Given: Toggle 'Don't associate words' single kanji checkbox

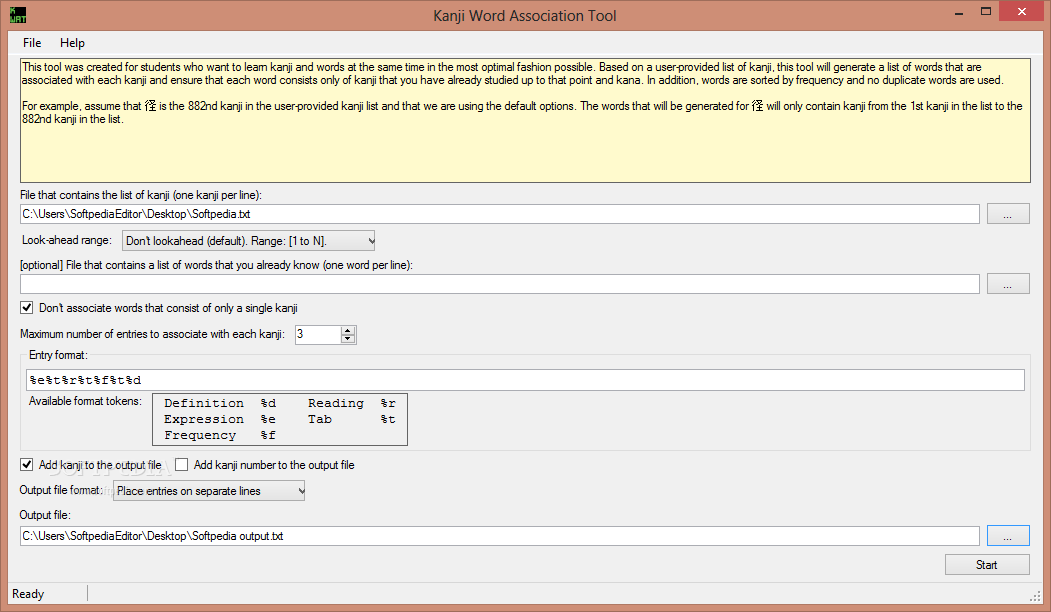Looking at the screenshot, I should 27,308.
